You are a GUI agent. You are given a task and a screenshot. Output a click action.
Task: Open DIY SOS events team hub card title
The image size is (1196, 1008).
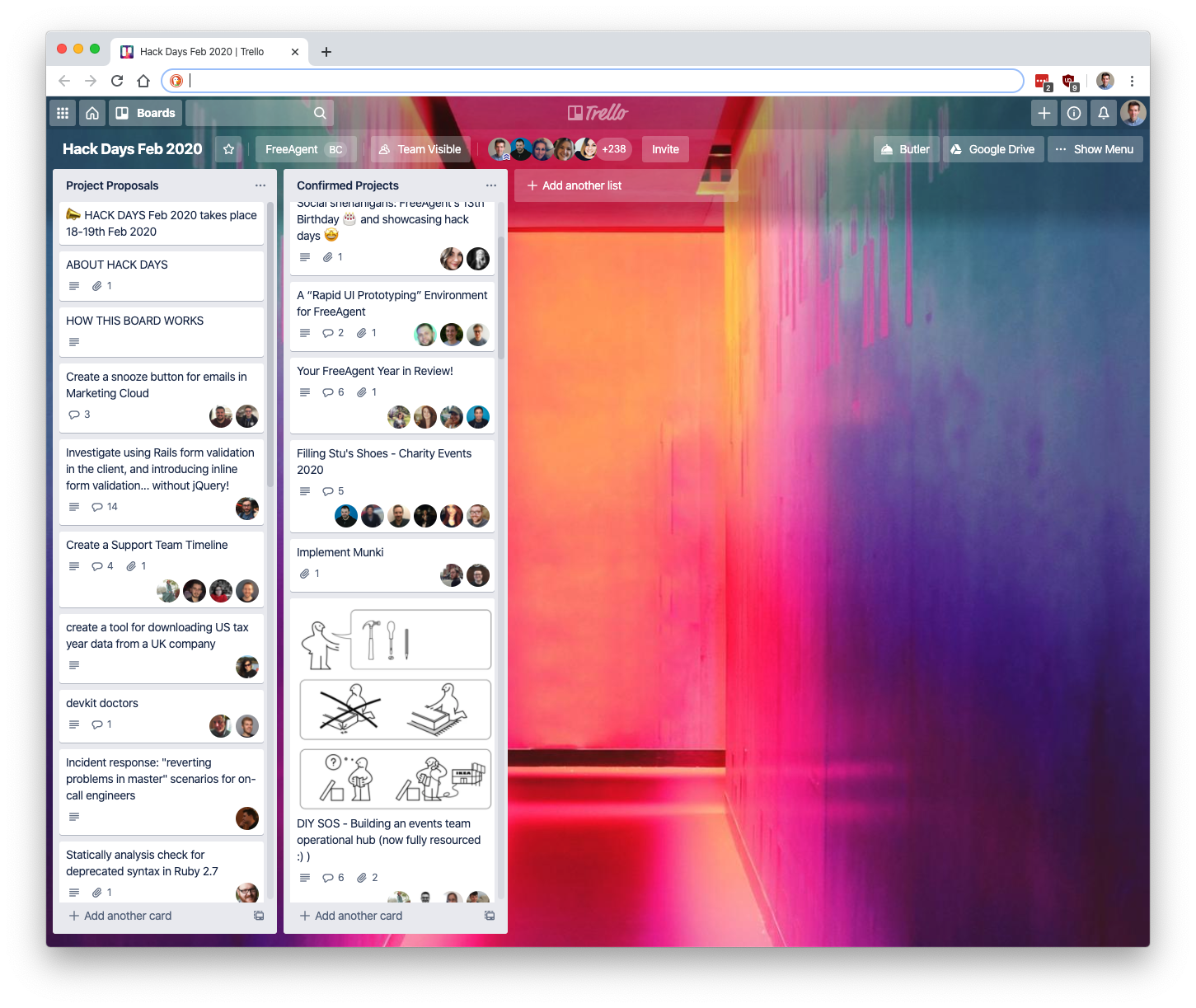388,840
